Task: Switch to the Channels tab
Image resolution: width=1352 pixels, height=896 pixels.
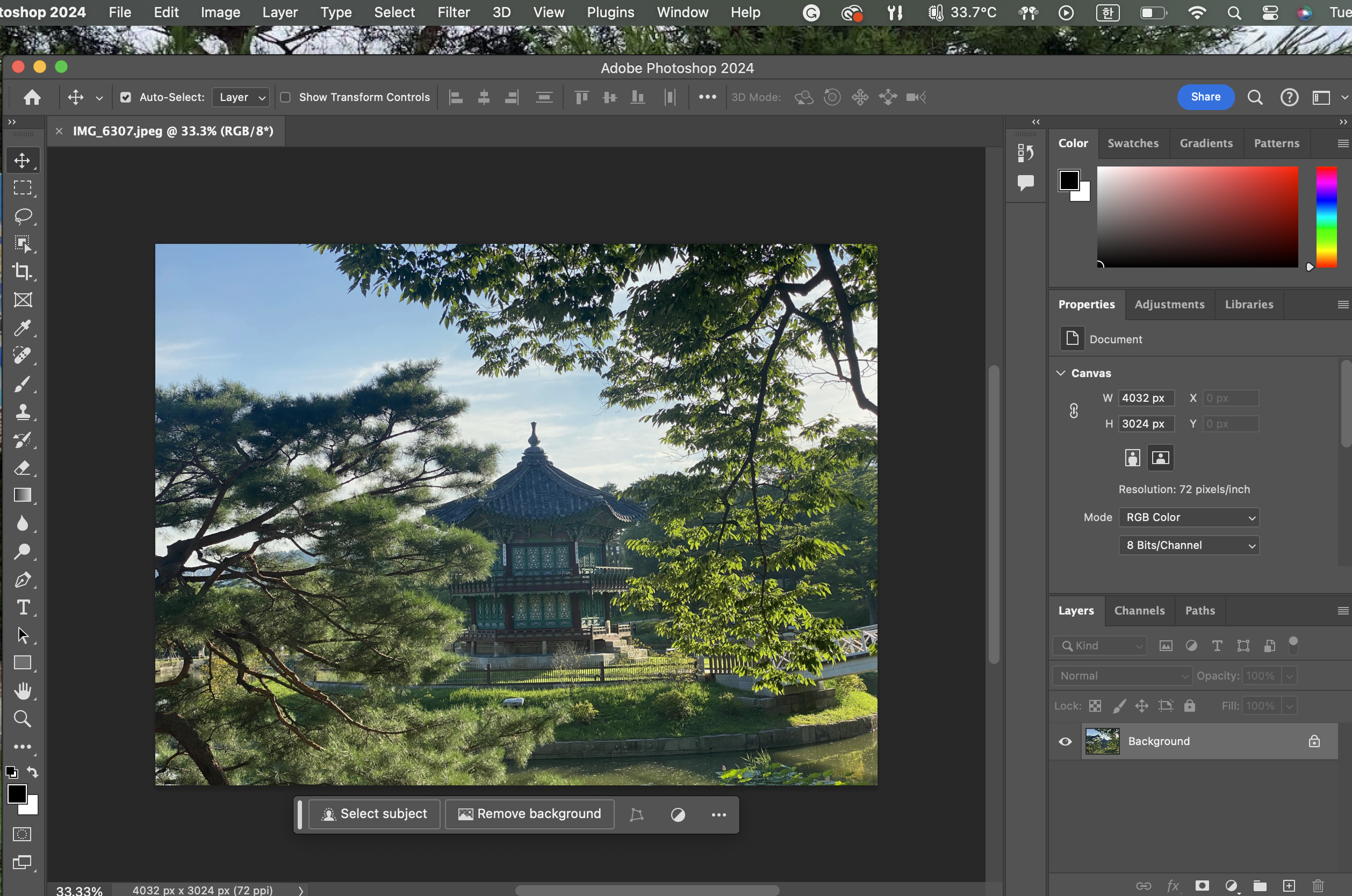Action: coord(1139,610)
